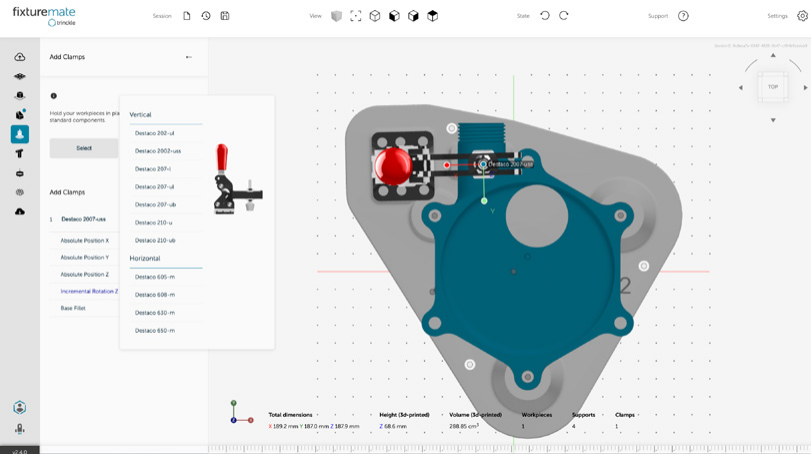Select Incremental Rotation Z parameter
This screenshot has height=454, width=811.
coord(89,291)
